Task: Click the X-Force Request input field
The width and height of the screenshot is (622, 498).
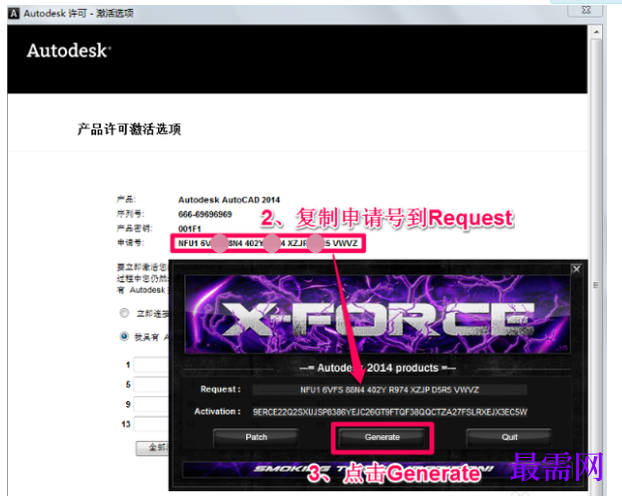Action: click(x=390, y=390)
